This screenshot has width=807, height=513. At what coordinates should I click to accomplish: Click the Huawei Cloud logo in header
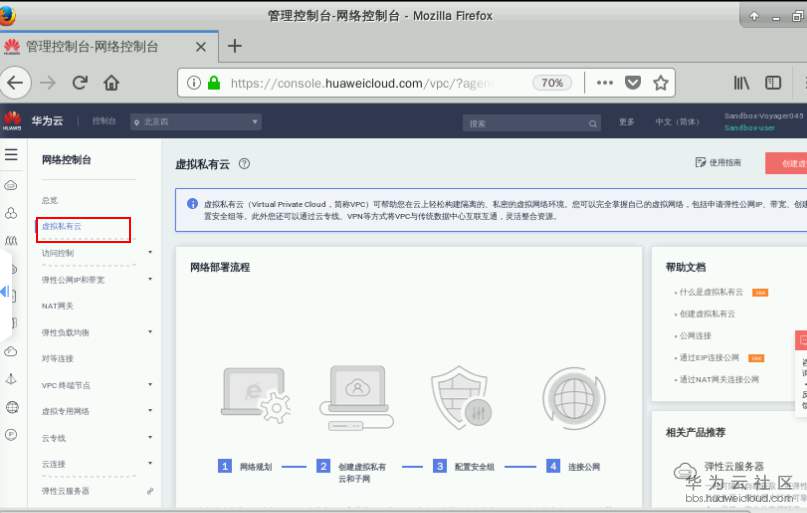(x=12, y=120)
